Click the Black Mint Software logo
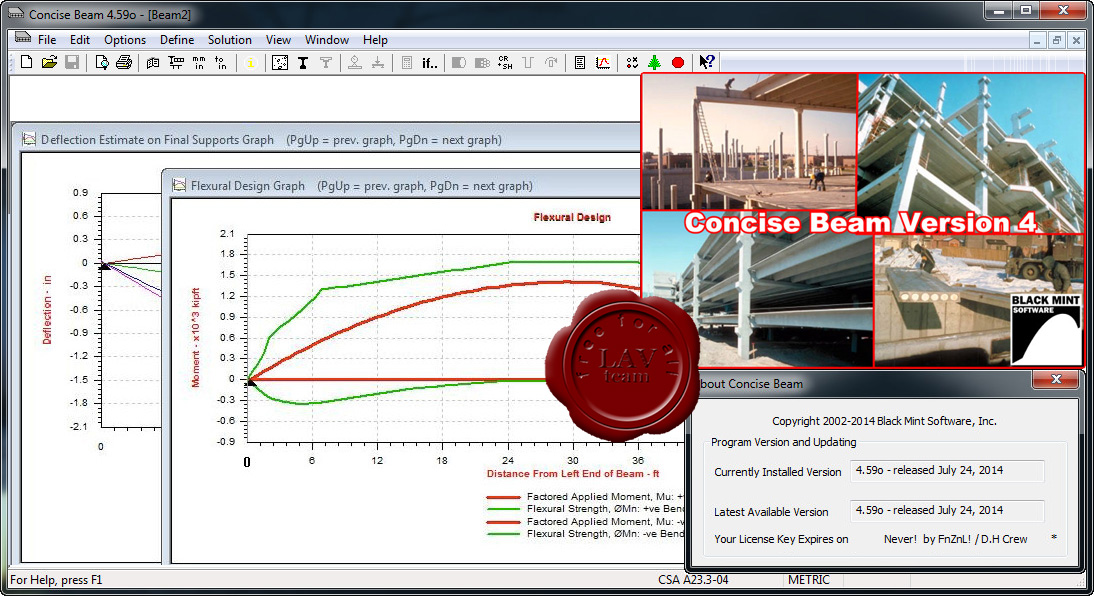The height and width of the screenshot is (596, 1094). 1046,329
